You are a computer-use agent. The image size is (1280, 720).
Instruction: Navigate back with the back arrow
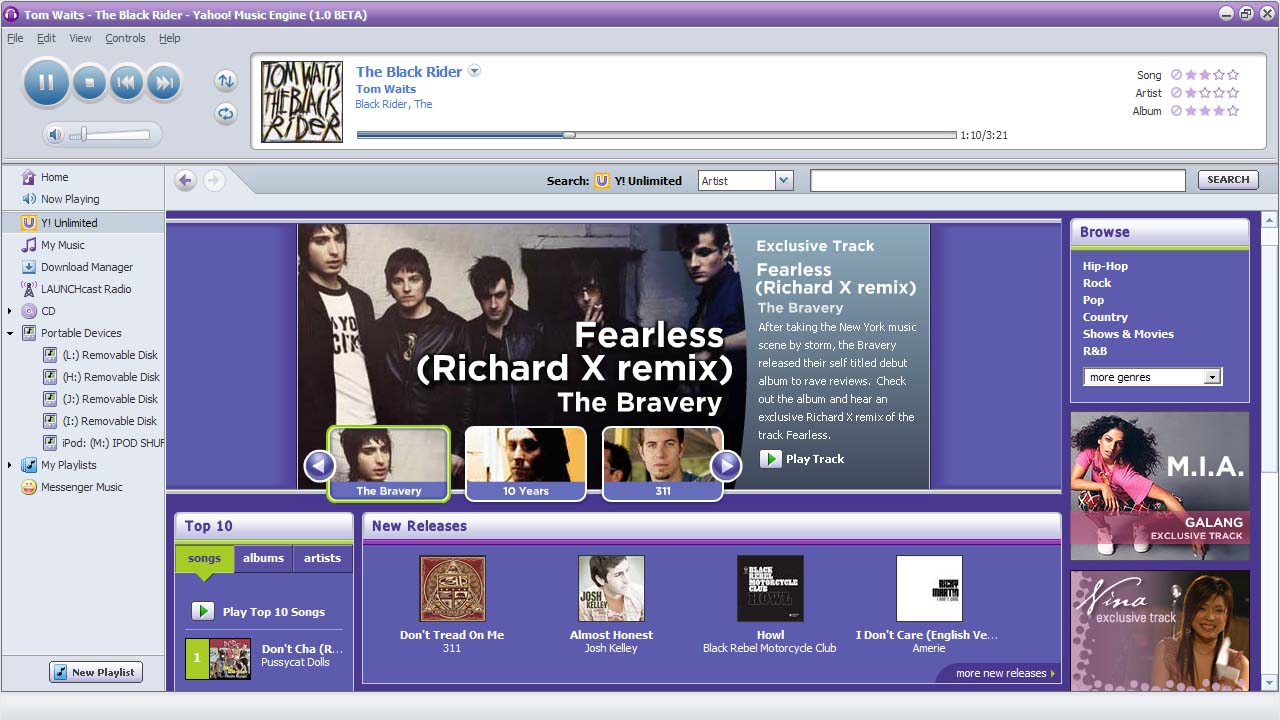click(x=185, y=180)
